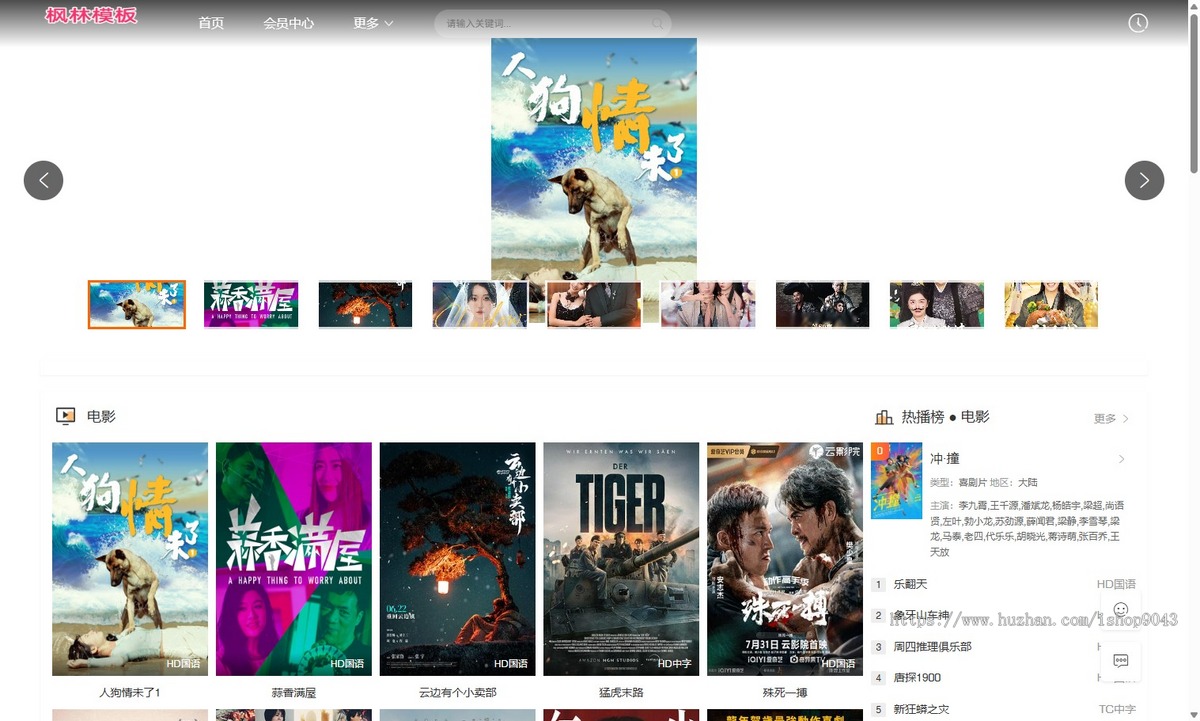This screenshot has height=721, width=1200.
Task: Expand the 更多 dropdown in the nav bar
Action: tap(373, 23)
